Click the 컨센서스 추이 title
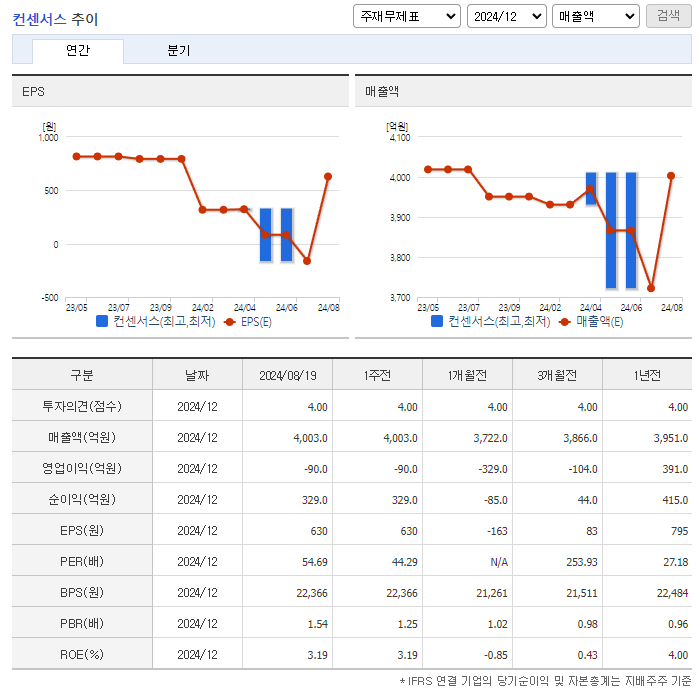 55,19
